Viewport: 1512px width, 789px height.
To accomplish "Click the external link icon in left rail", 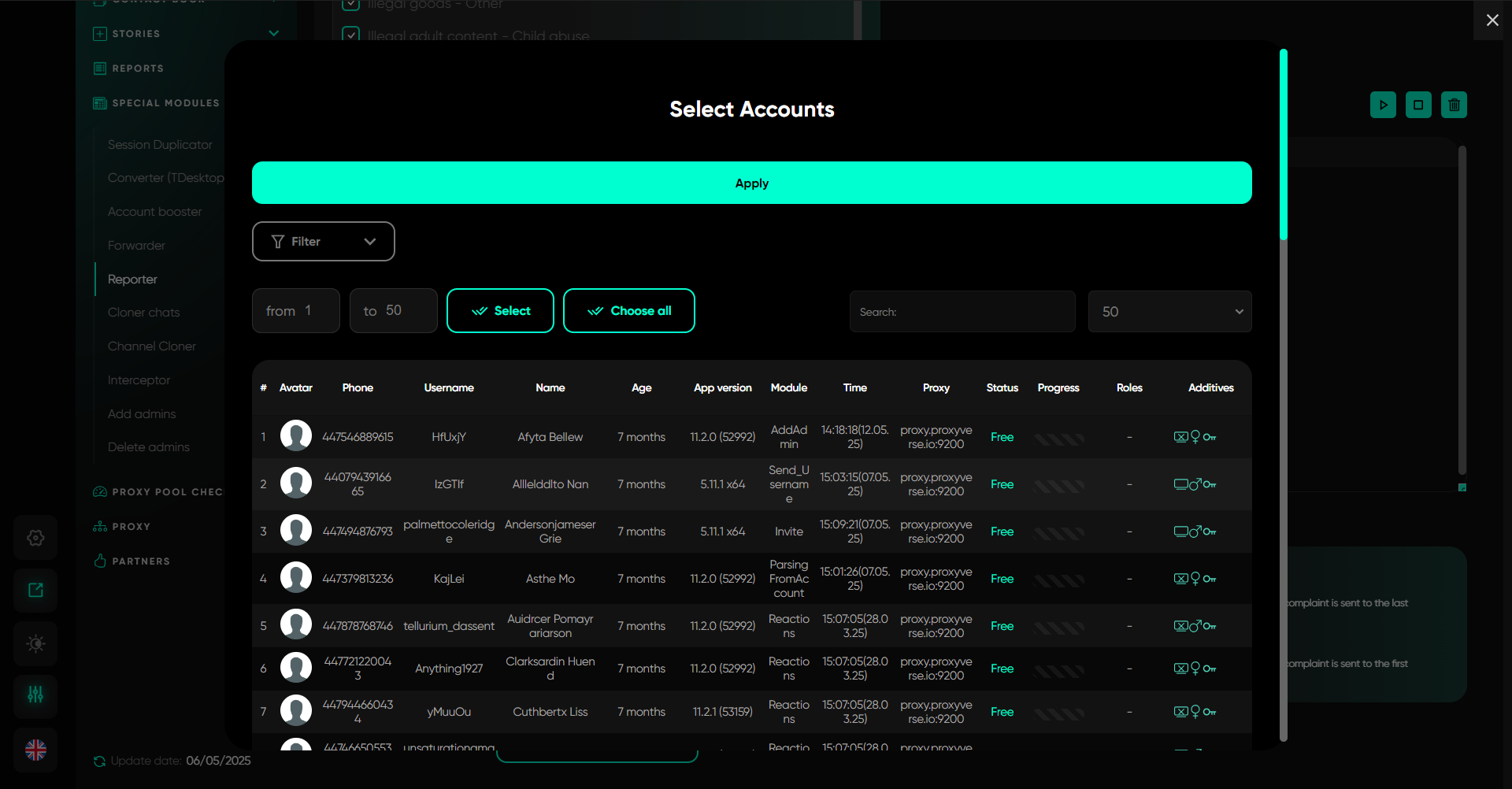I will tap(35, 591).
